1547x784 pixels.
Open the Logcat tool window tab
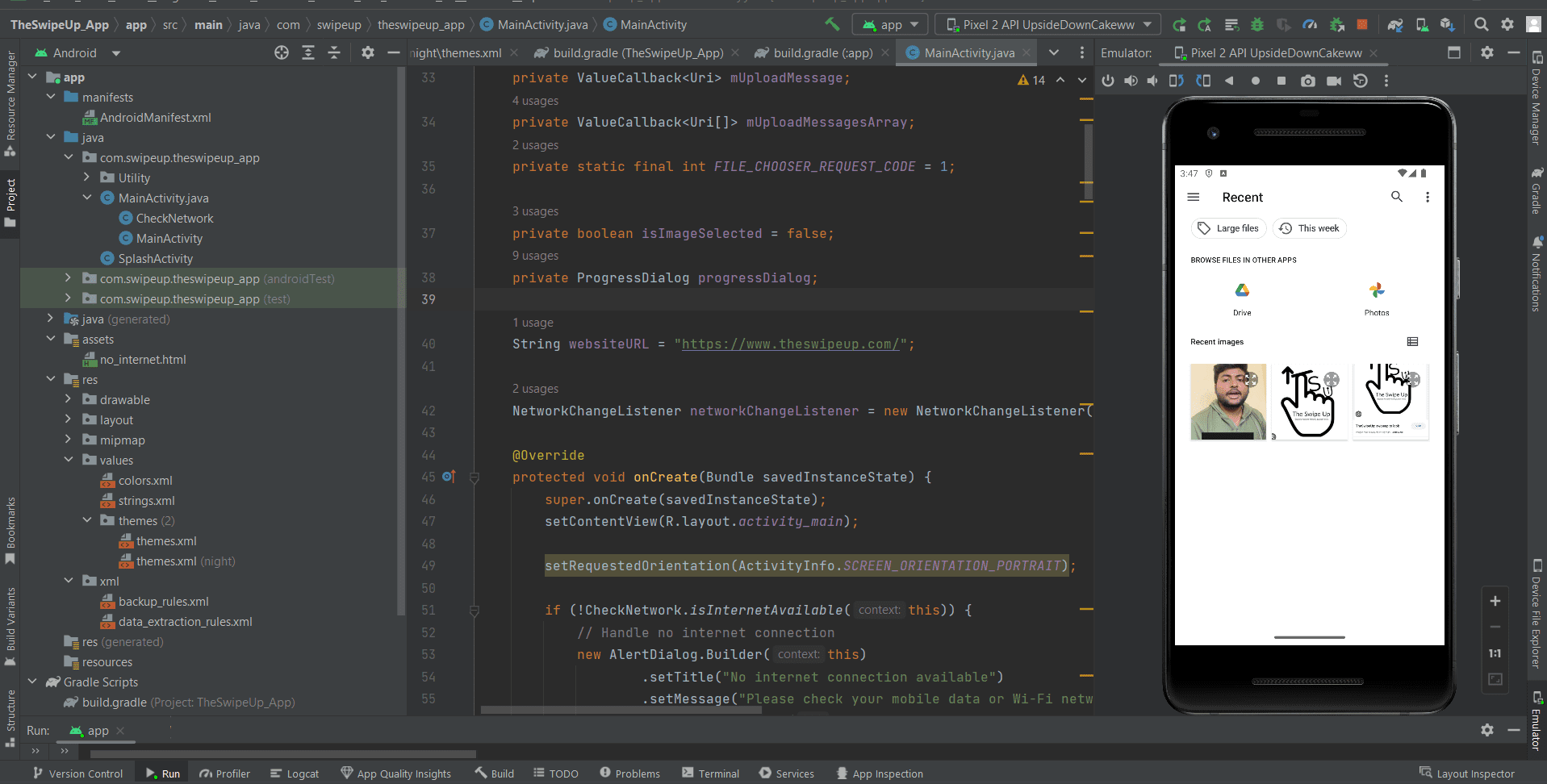[x=295, y=774]
